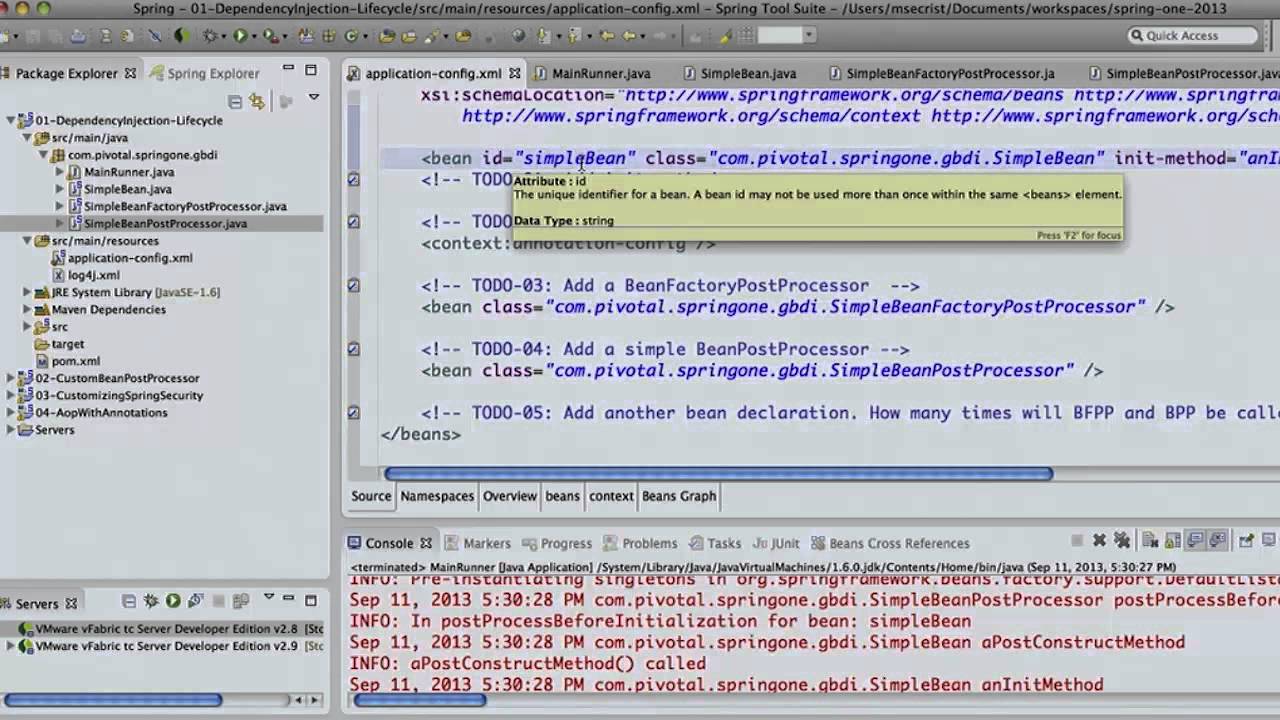Collapse the 01-DependencyInjection-Lifecycle project
The image size is (1280, 720).
coord(11,120)
